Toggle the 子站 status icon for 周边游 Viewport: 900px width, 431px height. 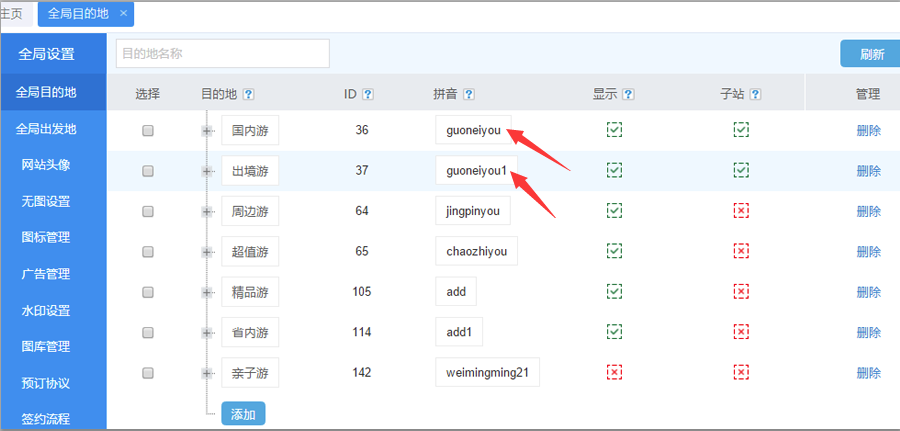[741, 211]
